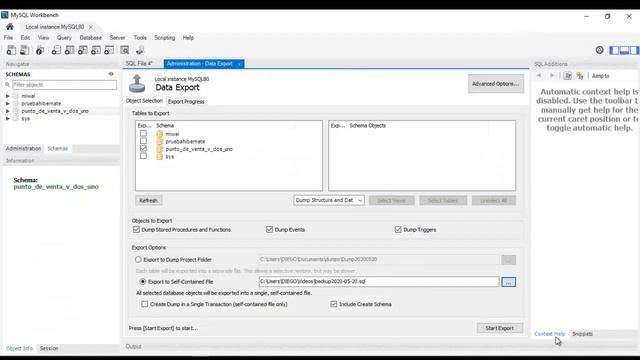This screenshot has width=640, height=360.
Task: Check the miwal schema export checkbox
Action: (143, 133)
